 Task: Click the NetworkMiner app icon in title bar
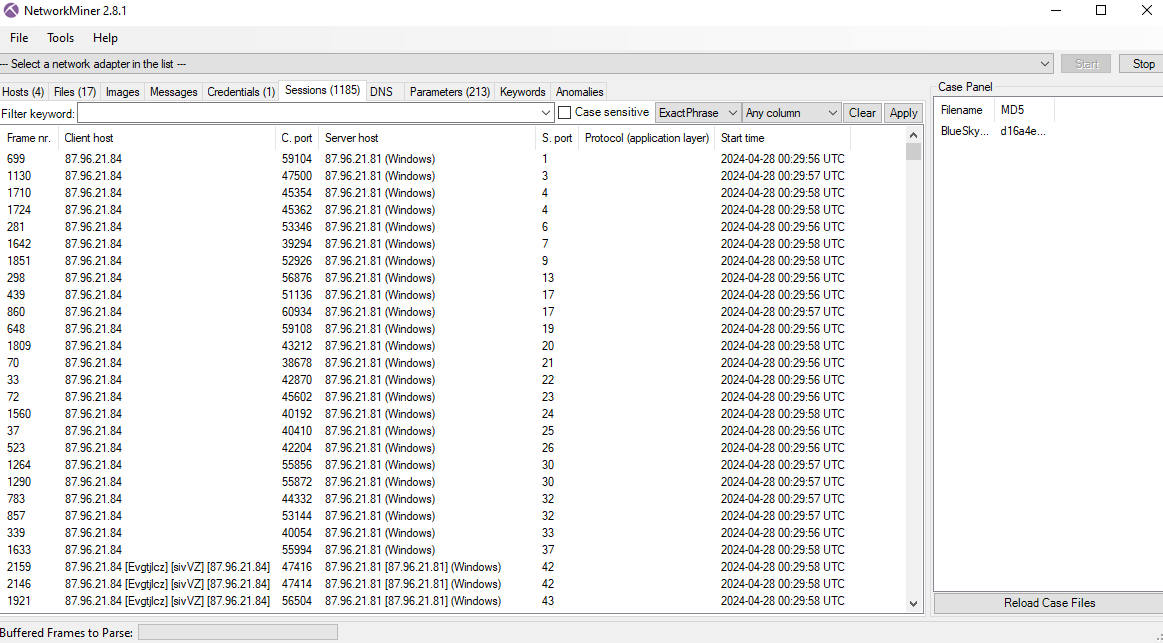[x=11, y=11]
